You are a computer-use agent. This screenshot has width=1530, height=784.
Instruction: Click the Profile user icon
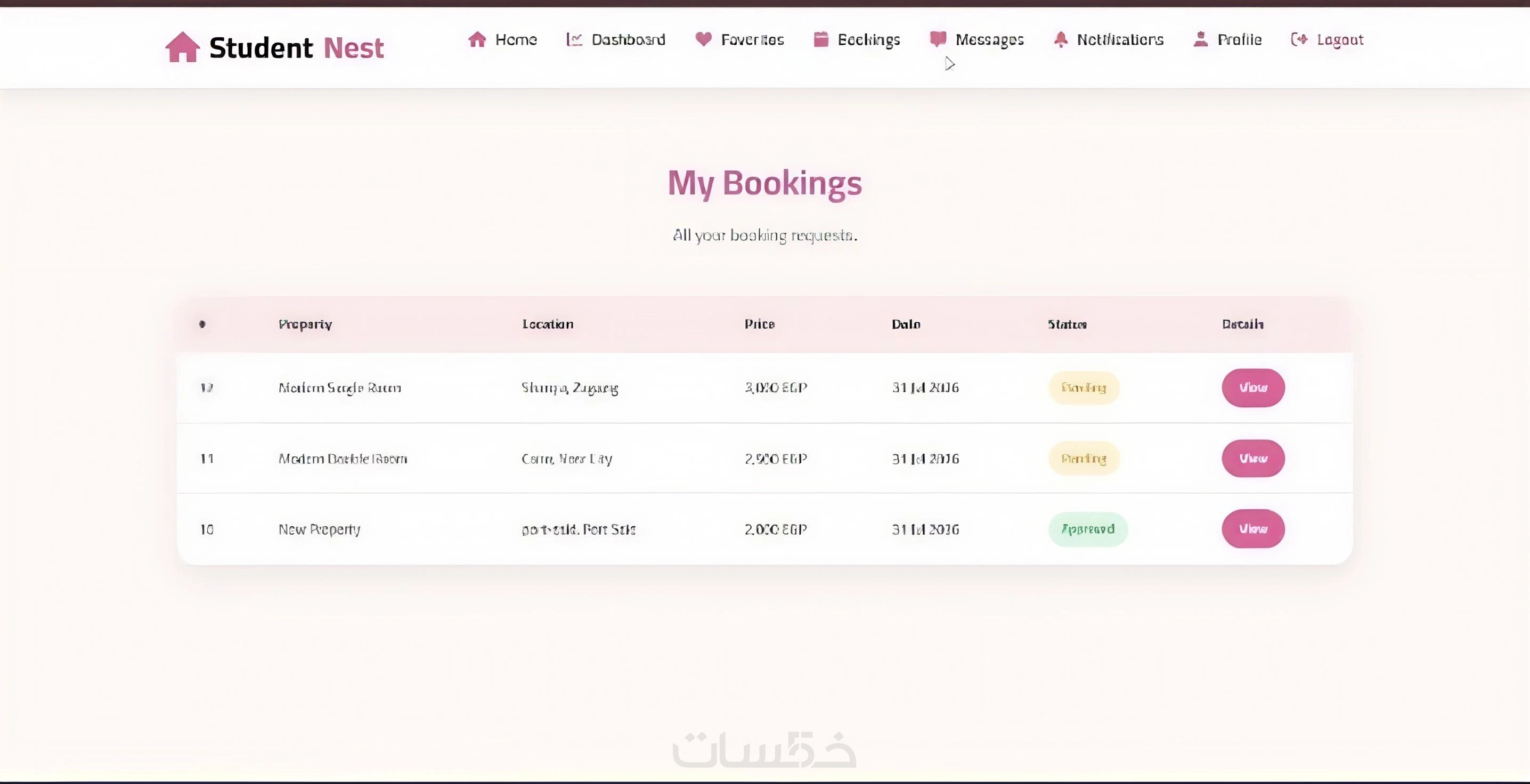click(1200, 39)
